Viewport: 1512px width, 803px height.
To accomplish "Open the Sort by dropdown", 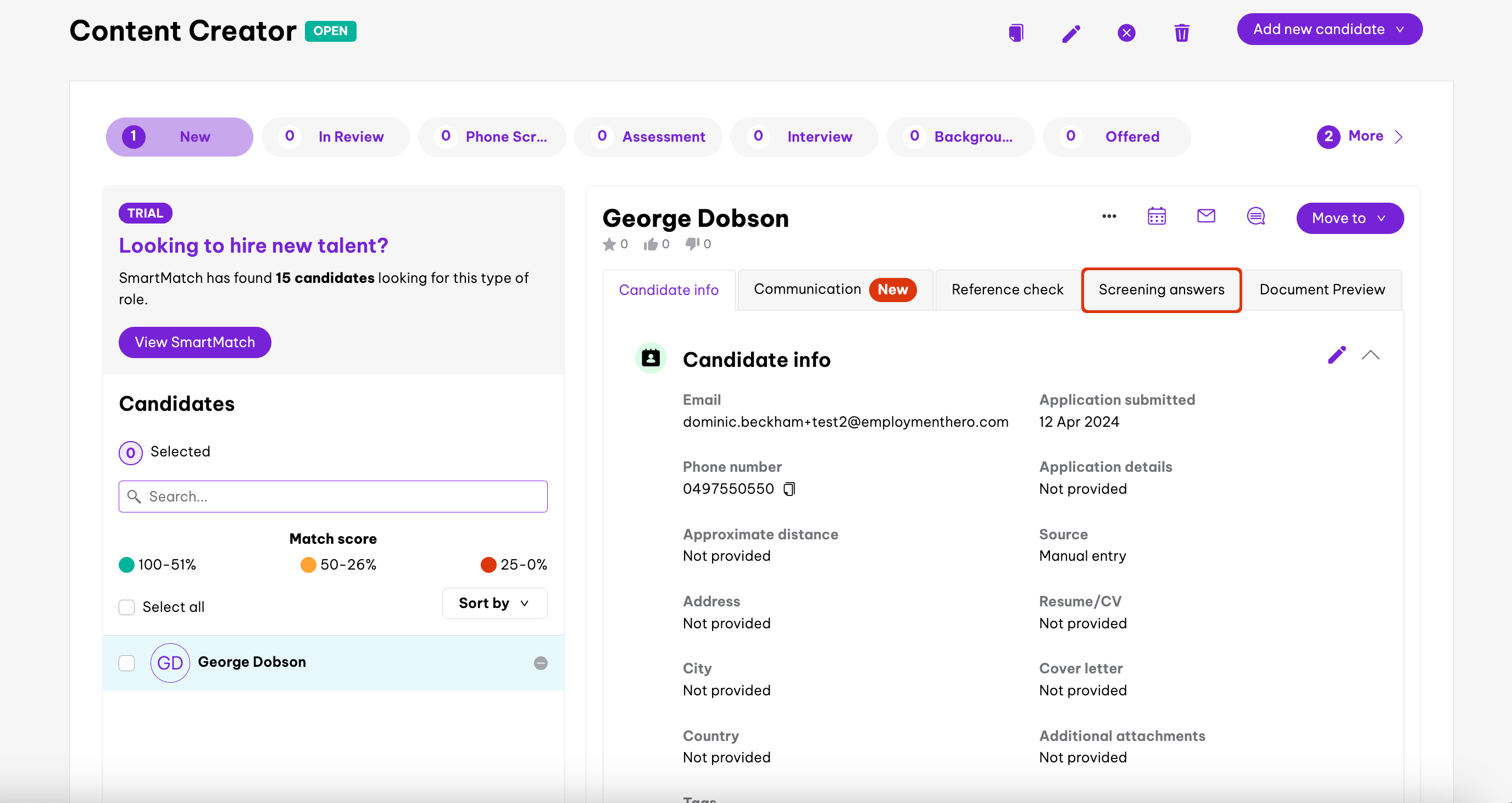I will tap(494, 604).
